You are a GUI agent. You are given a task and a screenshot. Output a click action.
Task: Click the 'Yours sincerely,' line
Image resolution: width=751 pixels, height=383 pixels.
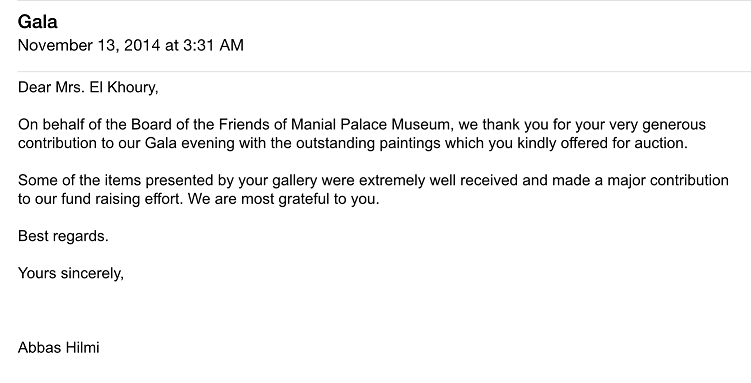(x=71, y=273)
